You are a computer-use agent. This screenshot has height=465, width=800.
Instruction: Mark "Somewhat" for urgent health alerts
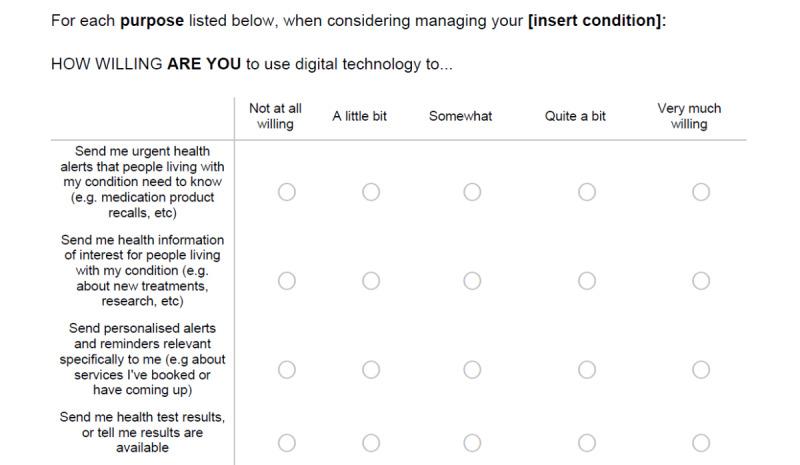click(x=472, y=192)
